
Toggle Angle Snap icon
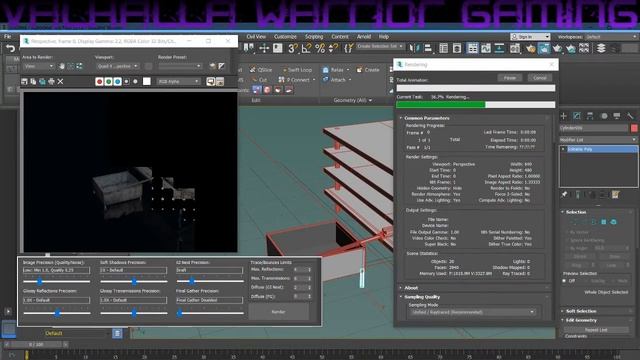point(306,49)
